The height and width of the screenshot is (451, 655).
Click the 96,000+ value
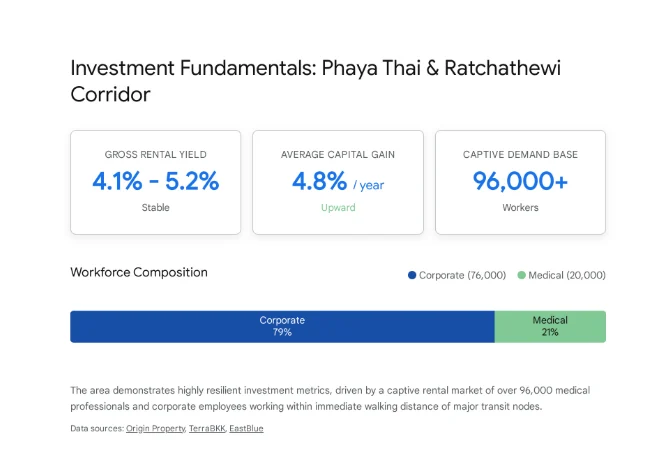pos(520,181)
